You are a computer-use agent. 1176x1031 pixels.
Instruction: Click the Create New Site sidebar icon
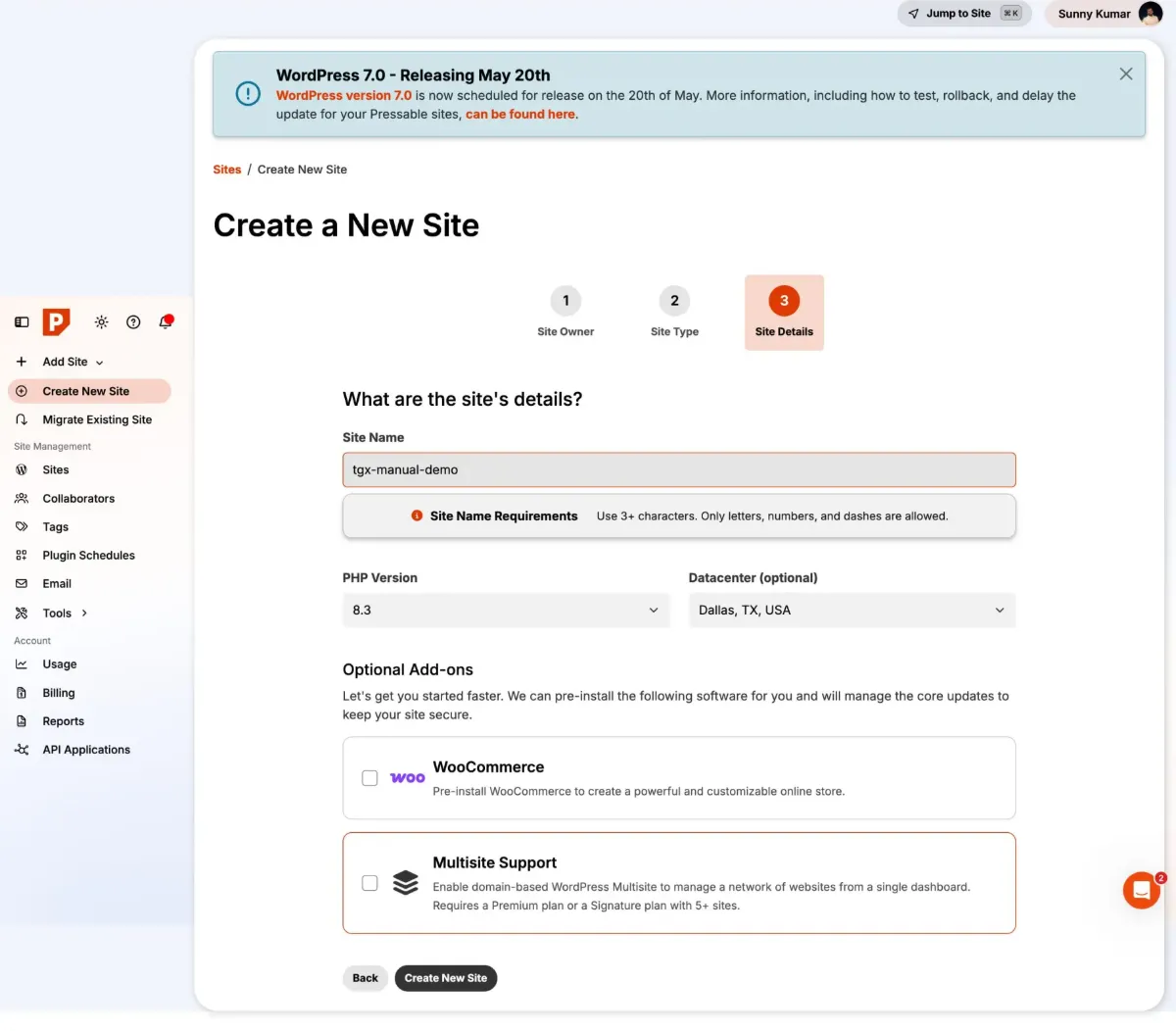click(x=22, y=391)
